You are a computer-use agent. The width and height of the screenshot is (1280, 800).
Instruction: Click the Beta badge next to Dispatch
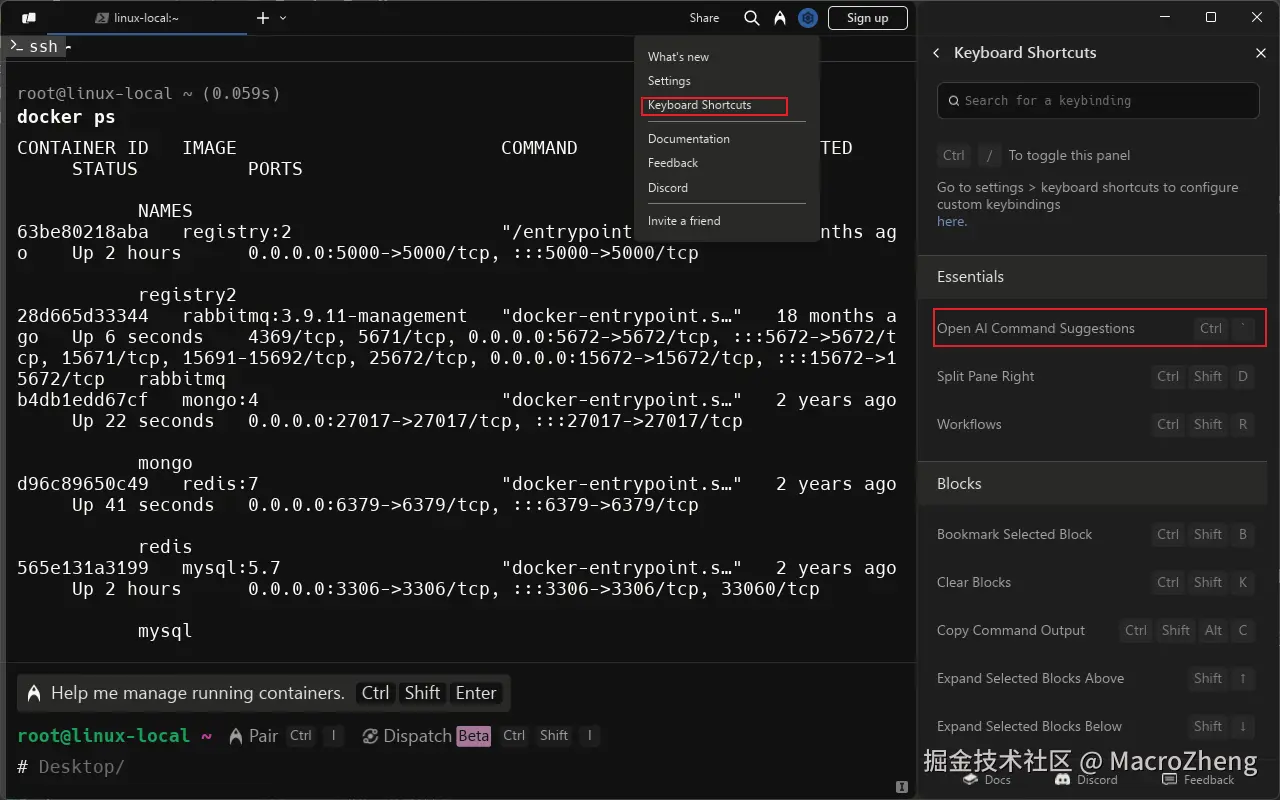click(x=474, y=736)
